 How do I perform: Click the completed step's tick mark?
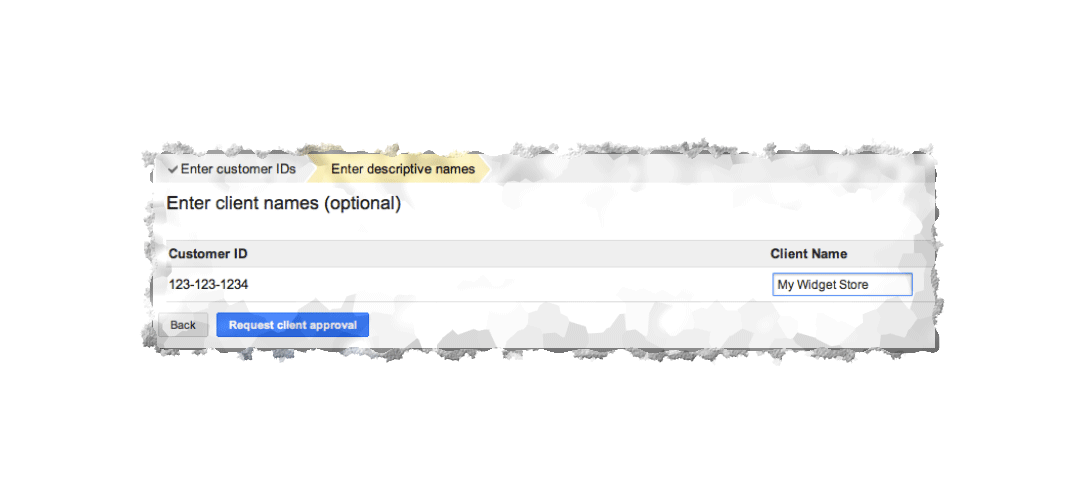coord(172,170)
